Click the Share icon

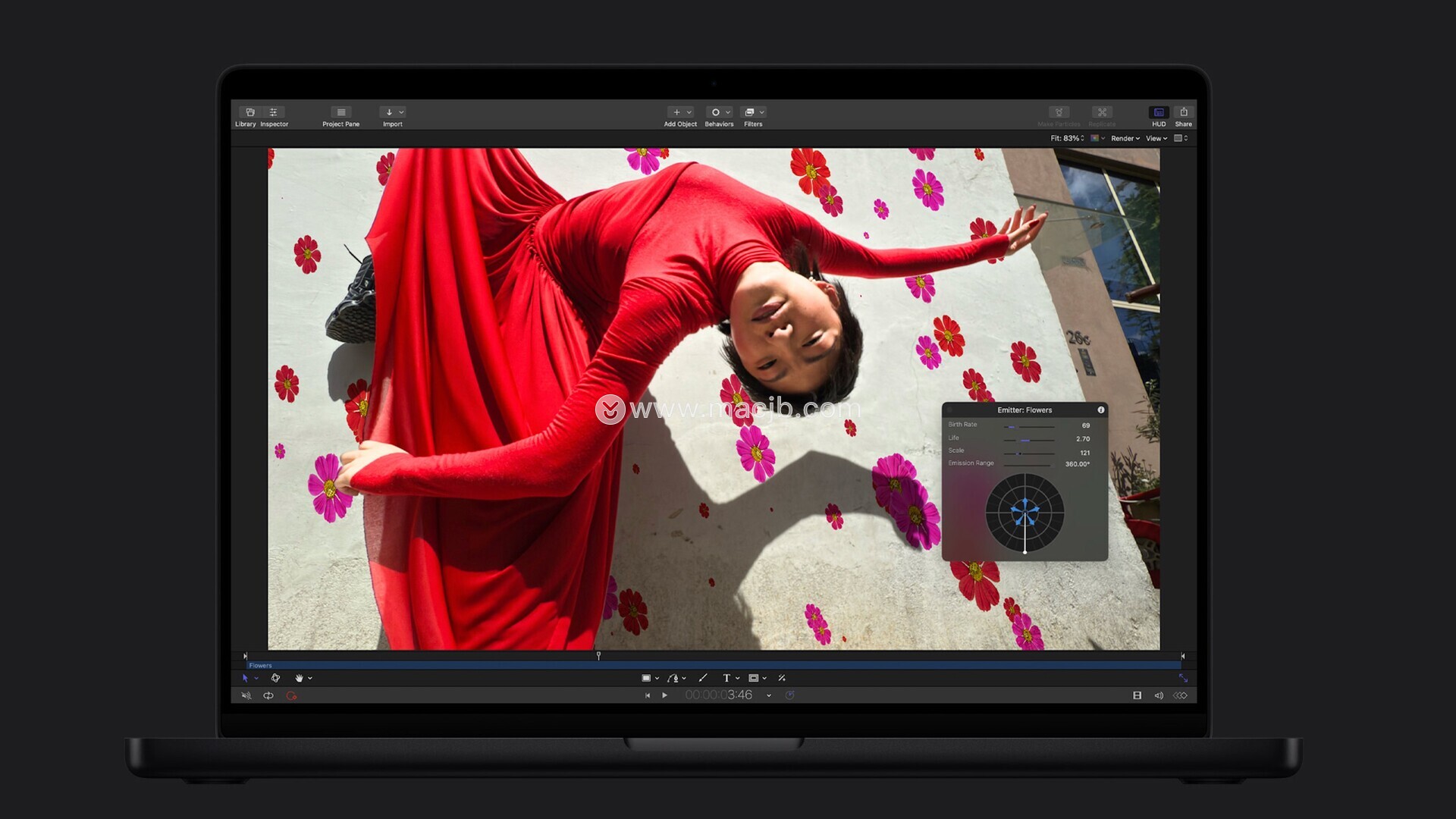(1183, 112)
